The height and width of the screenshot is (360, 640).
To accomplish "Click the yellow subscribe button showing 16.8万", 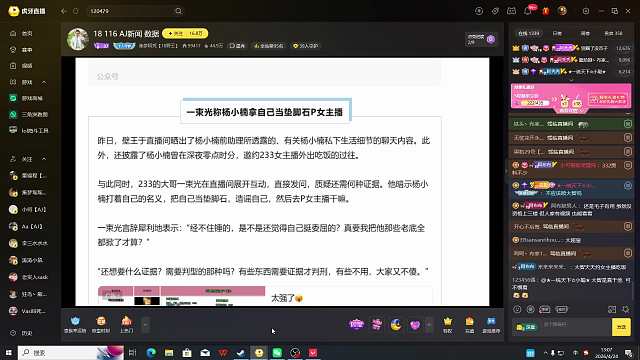I will [x=185, y=33].
